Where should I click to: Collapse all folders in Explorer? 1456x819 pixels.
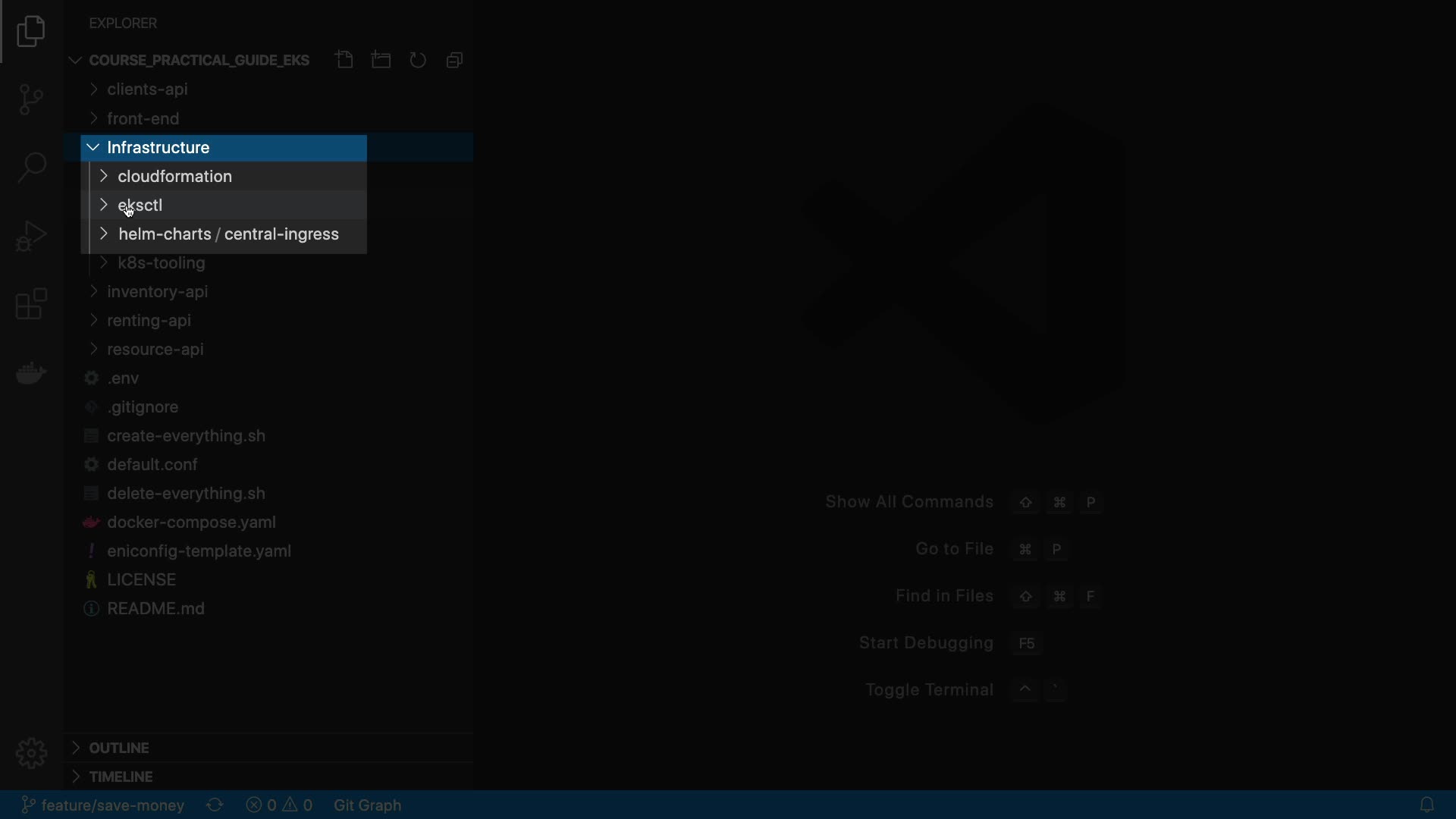click(454, 60)
